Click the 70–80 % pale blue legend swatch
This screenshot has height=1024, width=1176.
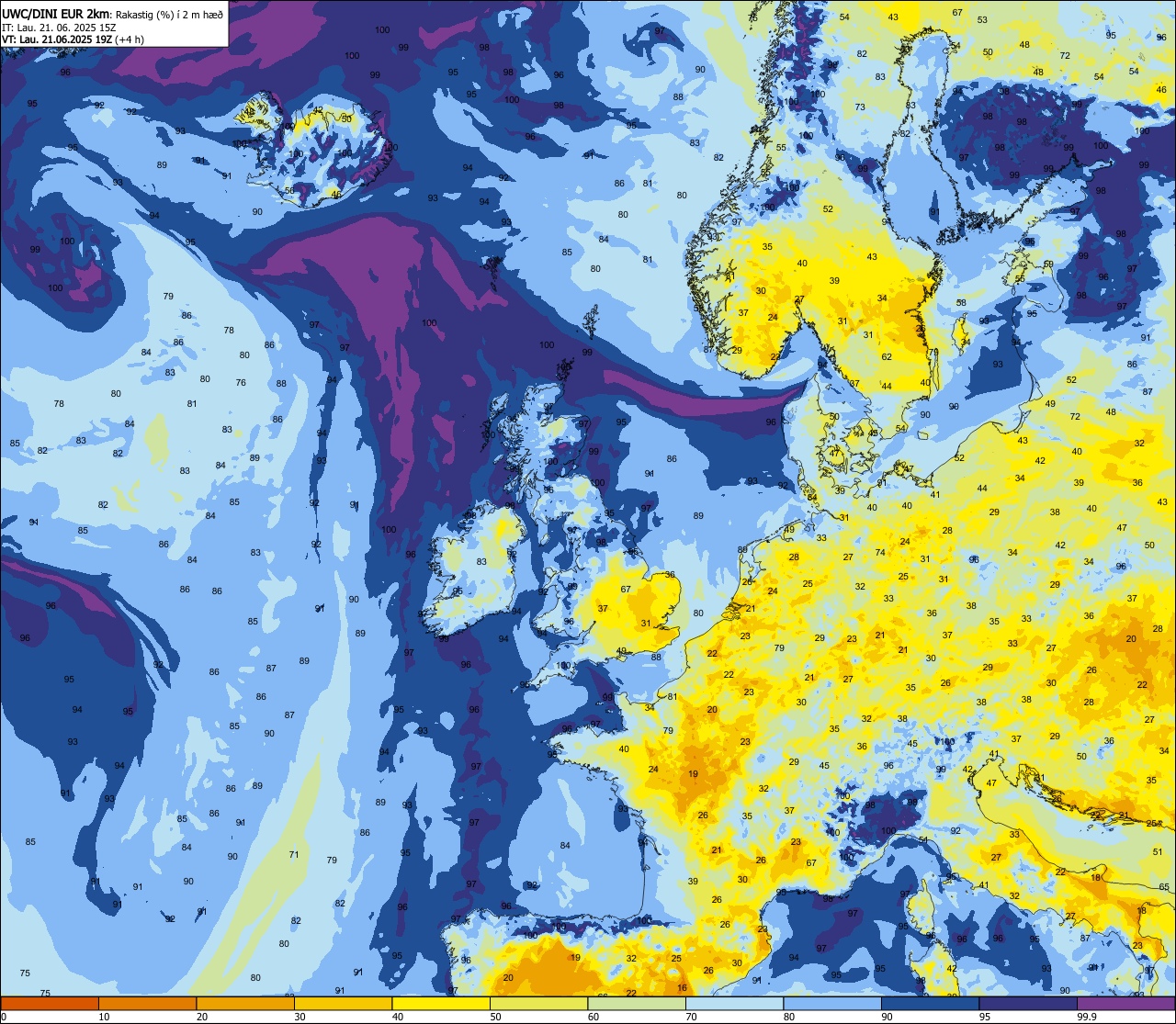pos(734,1003)
